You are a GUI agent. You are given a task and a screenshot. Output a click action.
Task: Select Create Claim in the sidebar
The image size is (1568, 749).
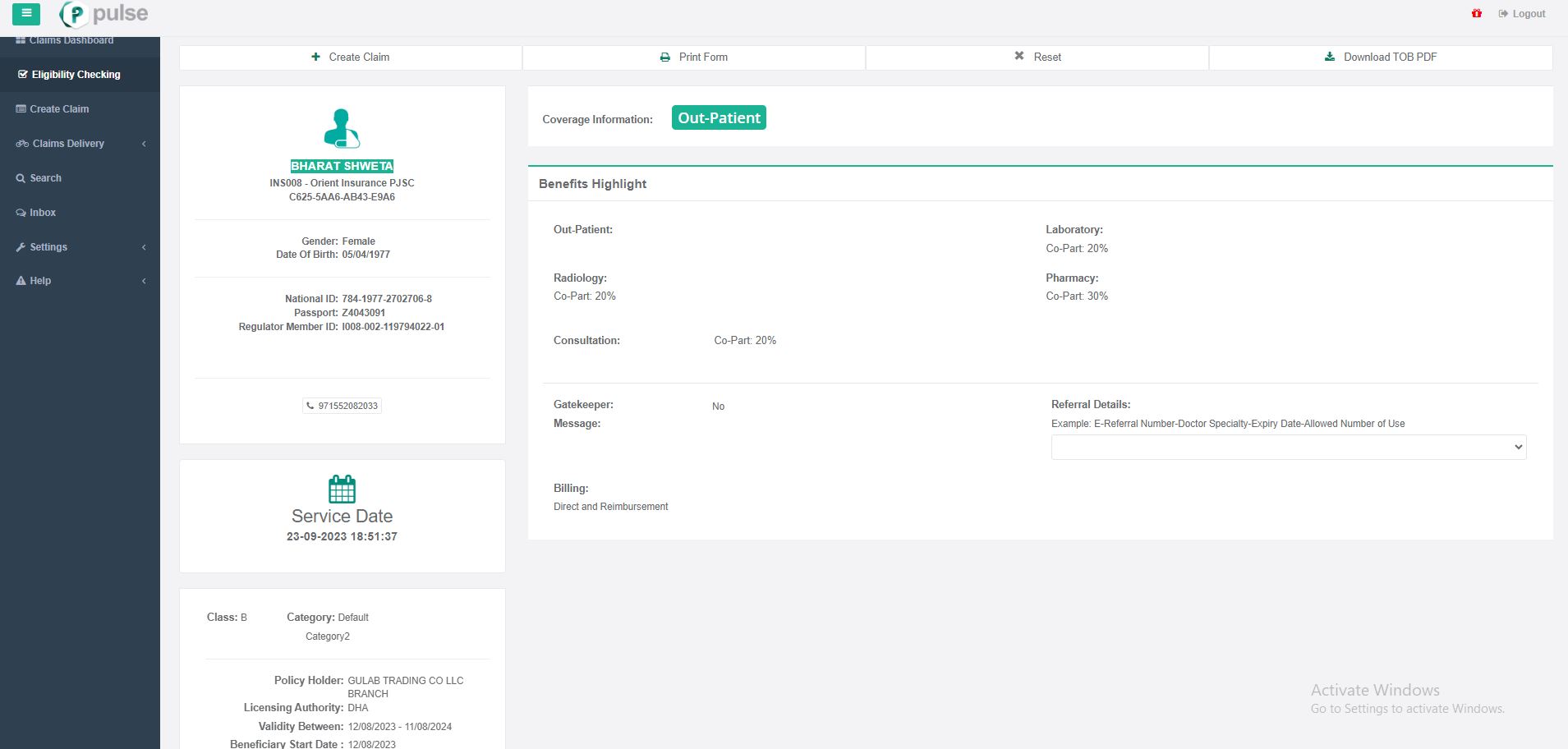[59, 109]
